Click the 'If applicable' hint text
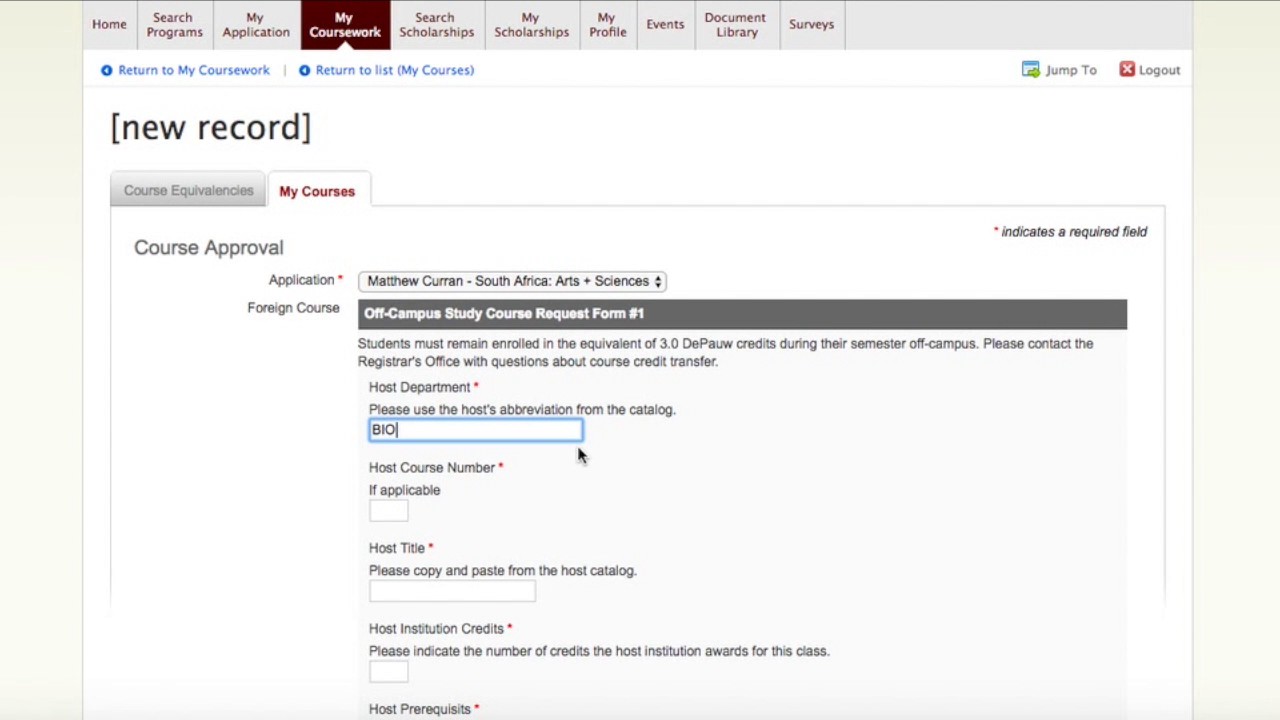Image resolution: width=1280 pixels, height=720 pixels. click(x=404, y=490)
